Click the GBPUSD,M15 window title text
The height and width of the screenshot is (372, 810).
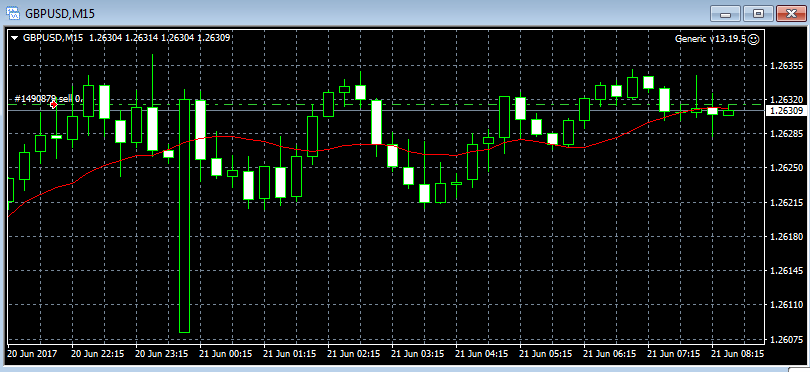[x=60, y=13]
